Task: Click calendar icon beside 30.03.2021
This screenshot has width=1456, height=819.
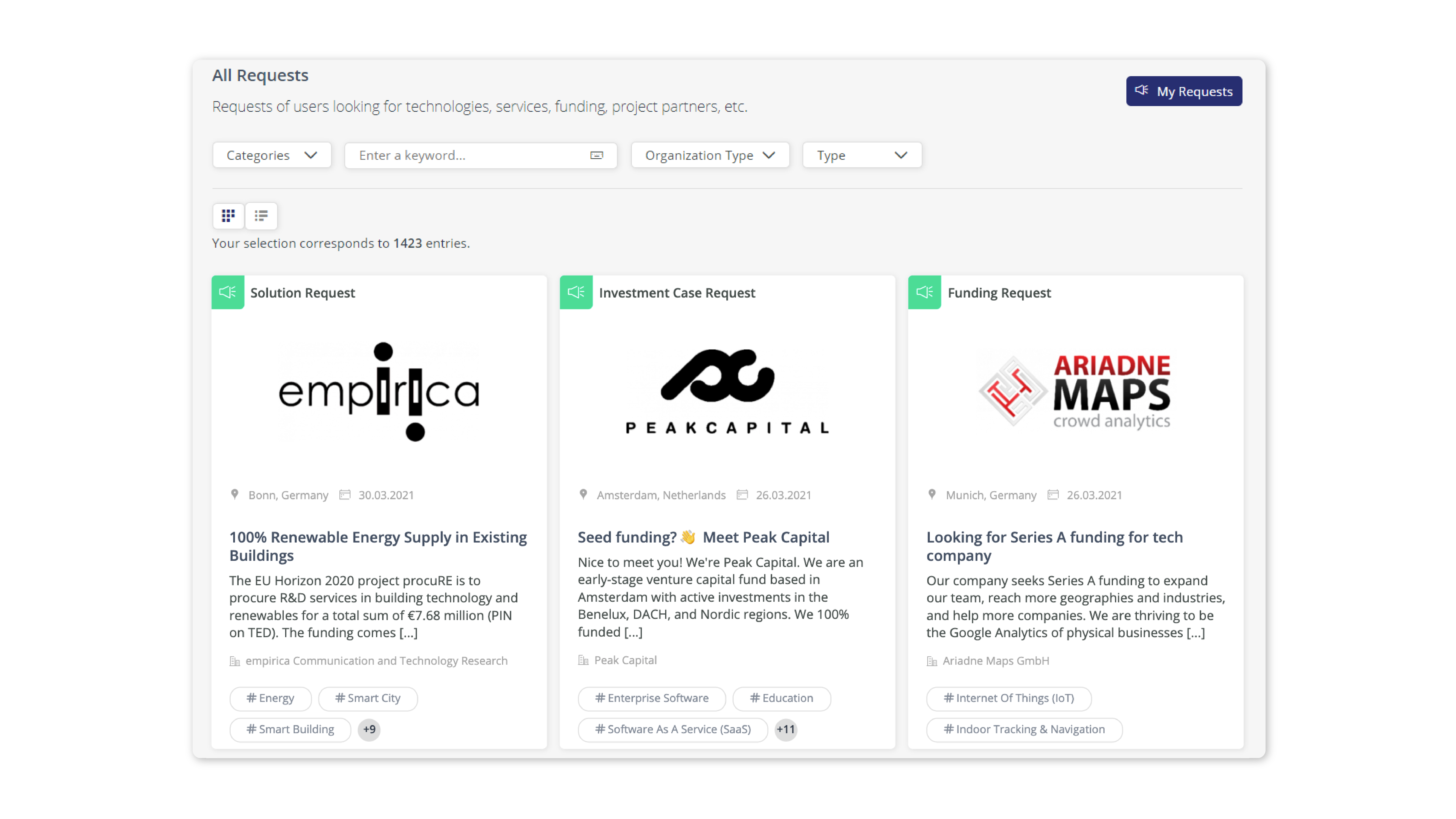Action: [345, 495]
